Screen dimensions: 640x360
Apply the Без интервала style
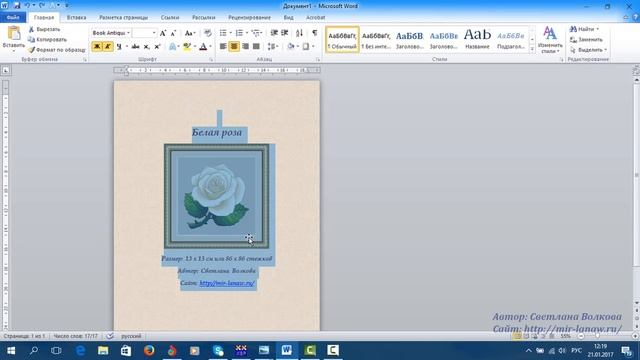376,40
